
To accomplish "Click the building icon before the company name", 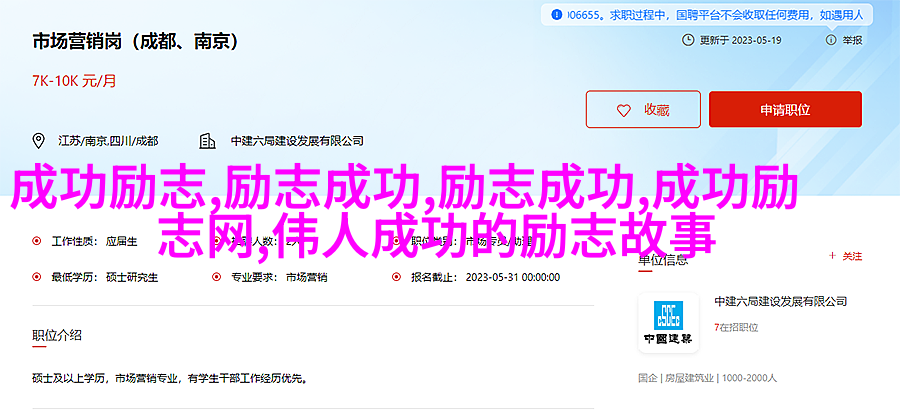I will [x=207, y=141].
